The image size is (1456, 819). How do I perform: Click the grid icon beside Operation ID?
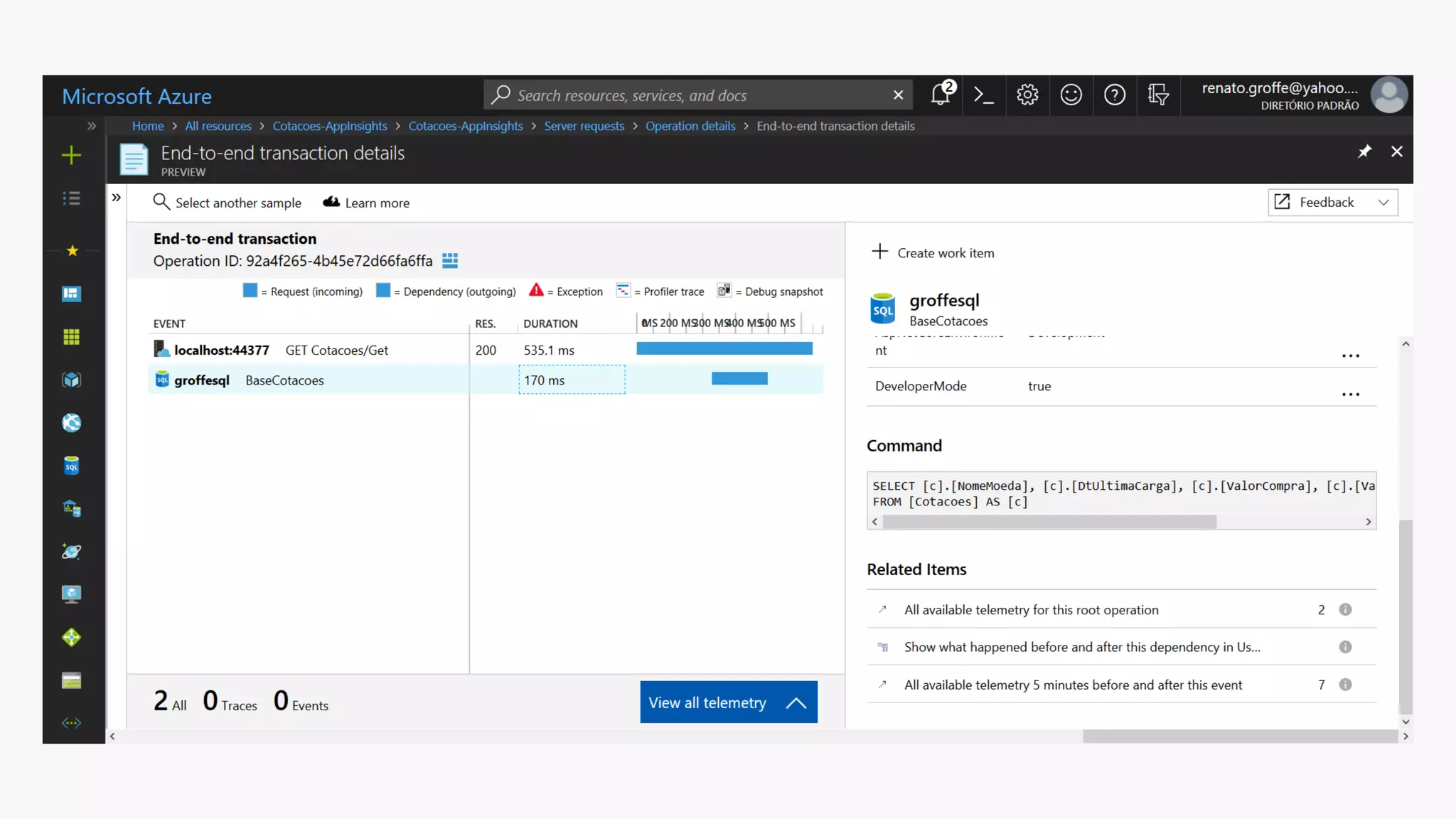tap(450, 261)
